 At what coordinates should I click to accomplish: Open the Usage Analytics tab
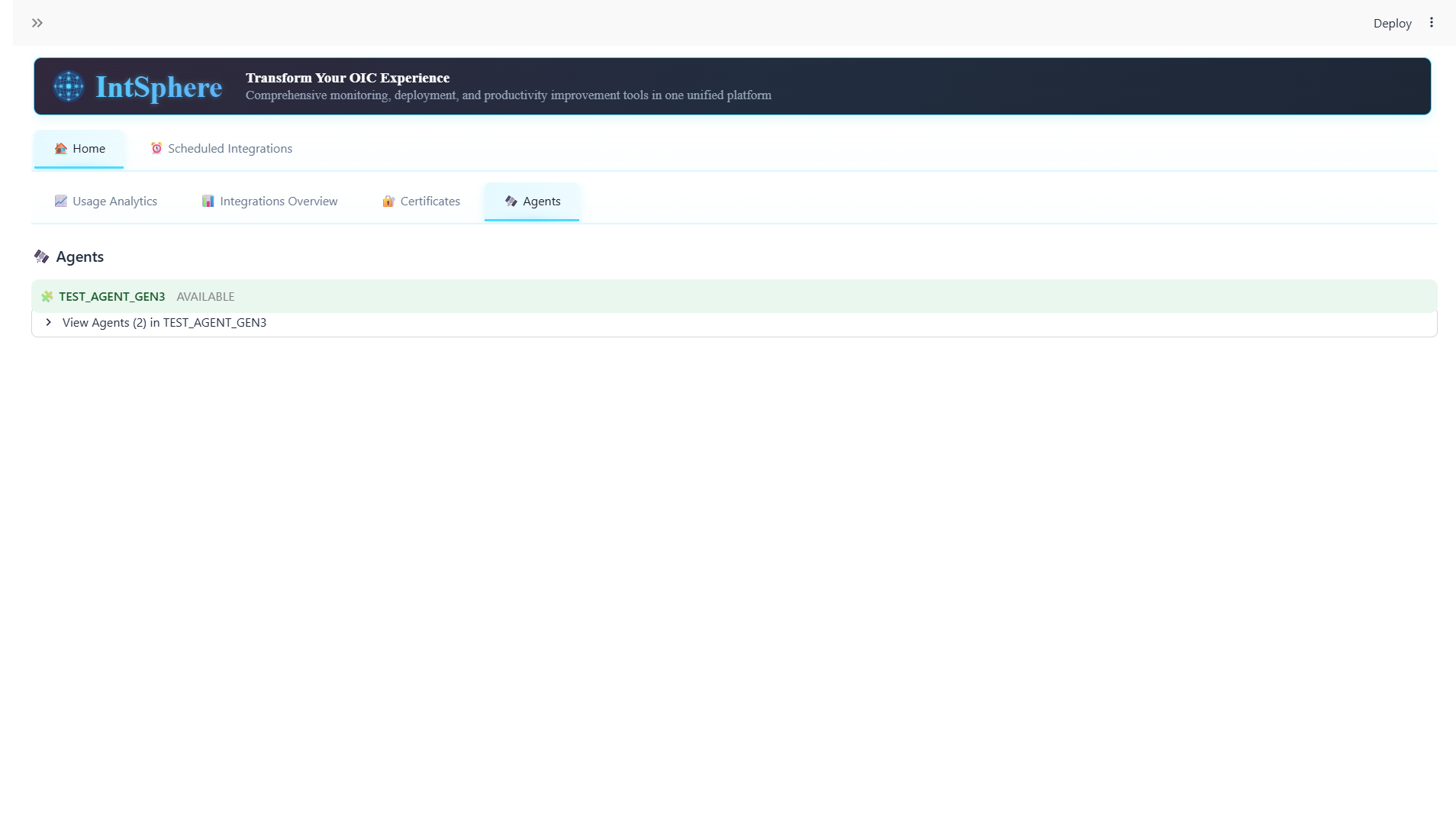click(x=114, y=202)
